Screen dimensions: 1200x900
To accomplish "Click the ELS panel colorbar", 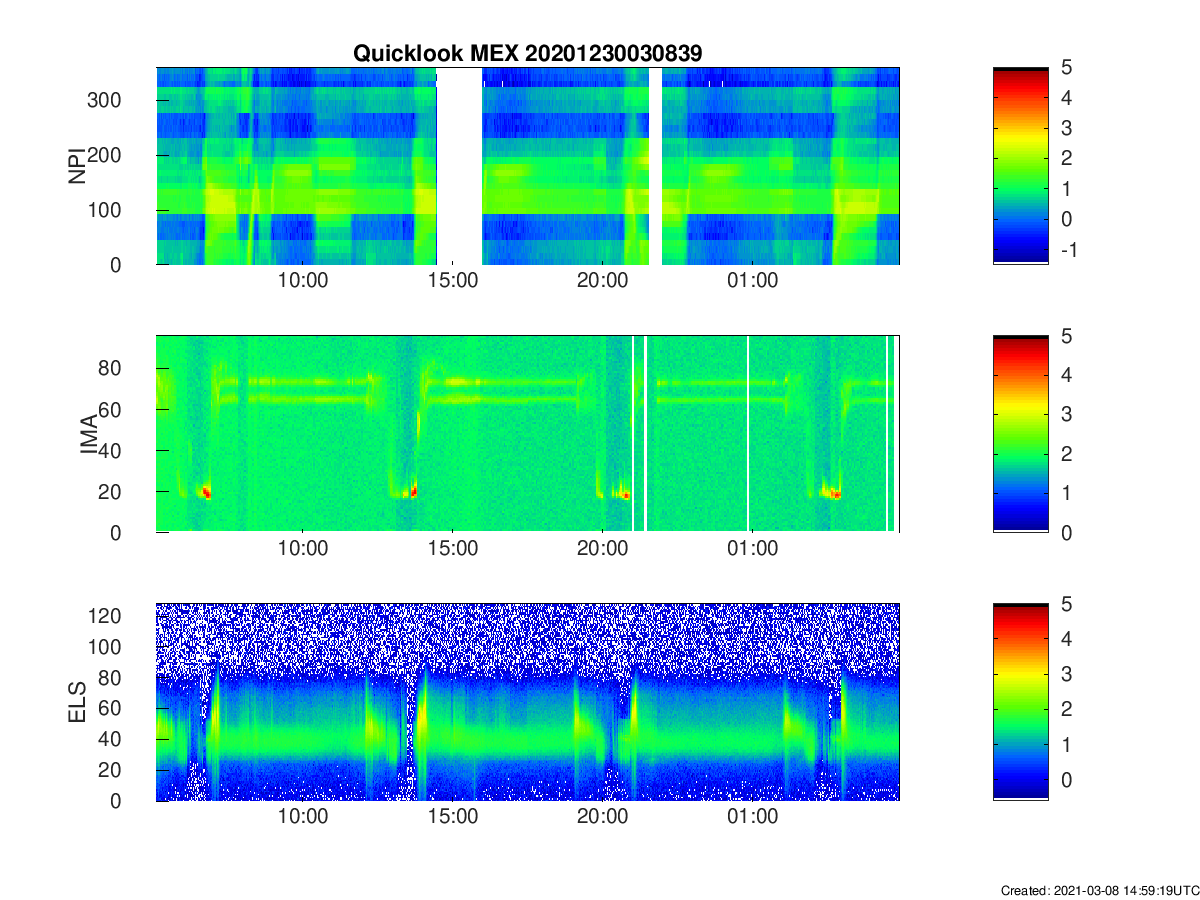I will click(1020, 702).
